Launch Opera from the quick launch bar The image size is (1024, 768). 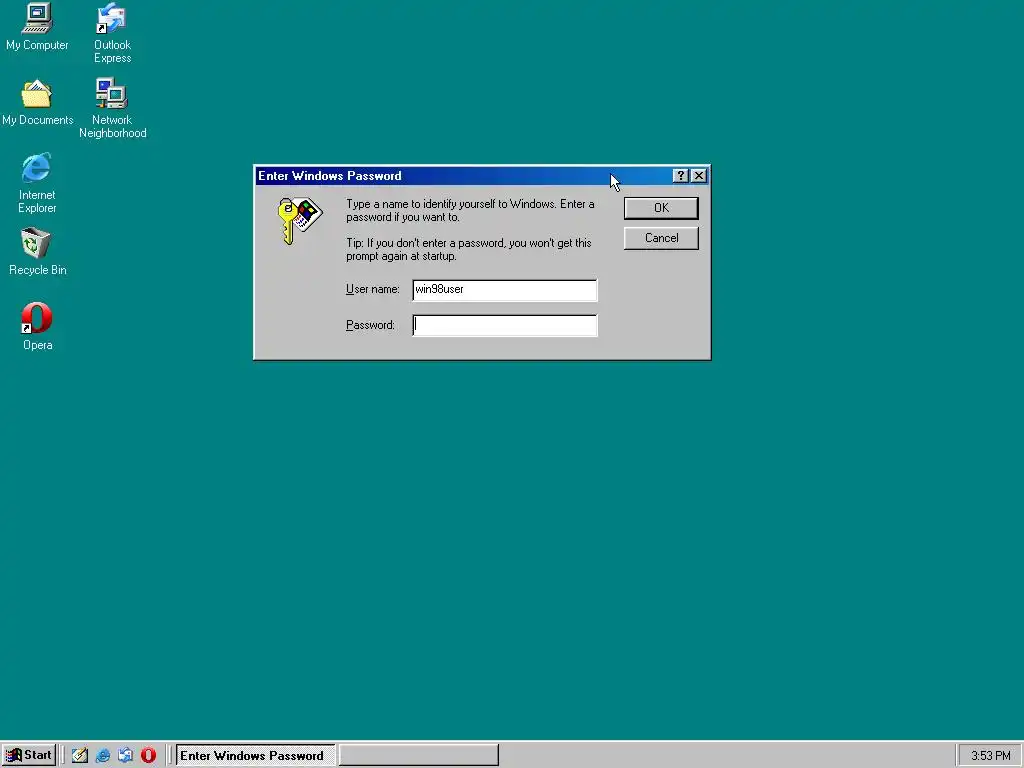(x=148, y=755)
